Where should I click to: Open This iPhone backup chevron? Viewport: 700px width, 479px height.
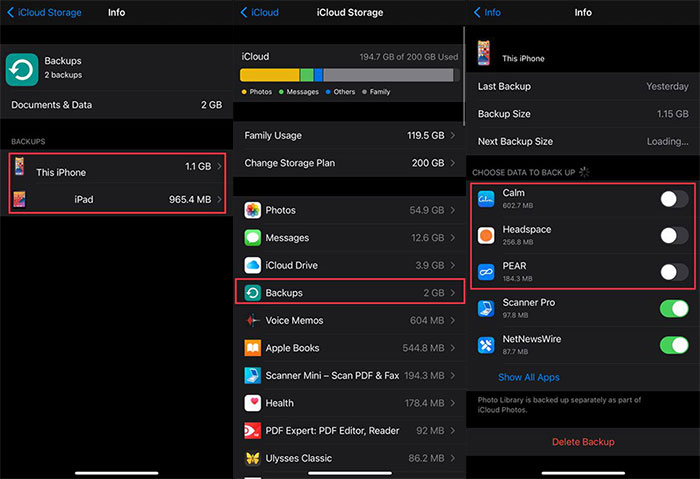(220, 166)
